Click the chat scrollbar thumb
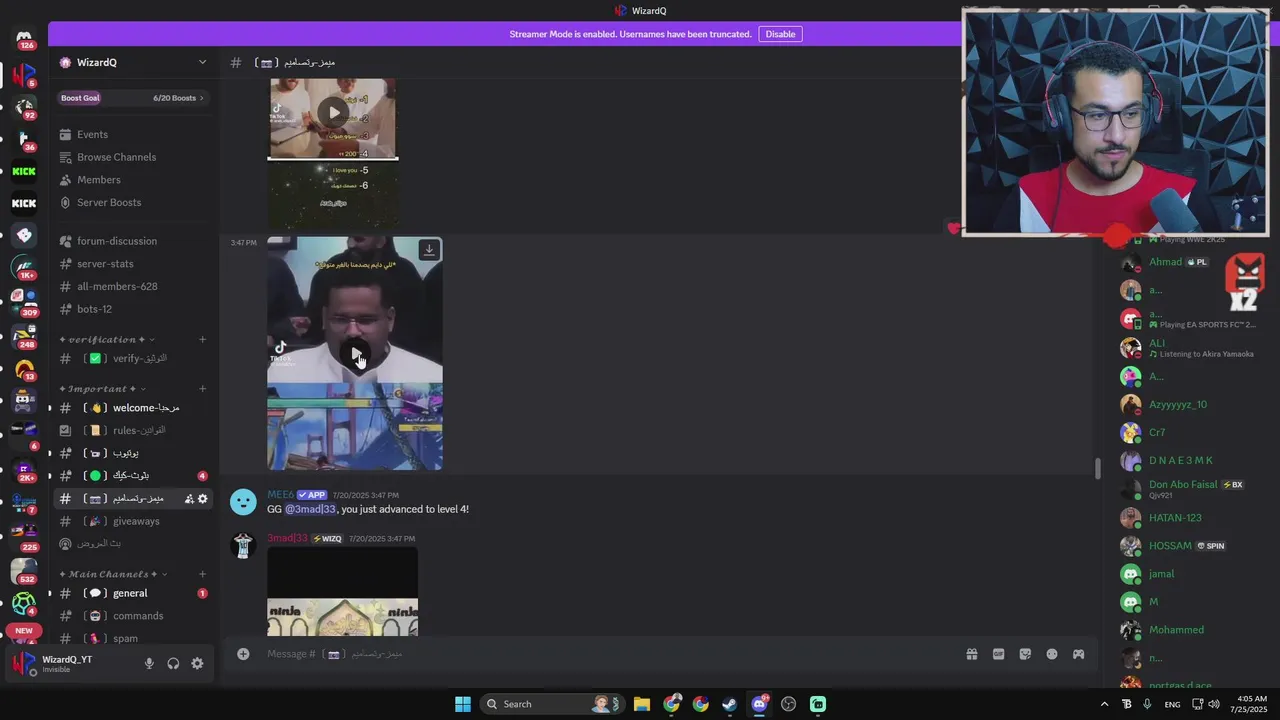This screenshot has height=720, width=1280. pos(1097,467)
